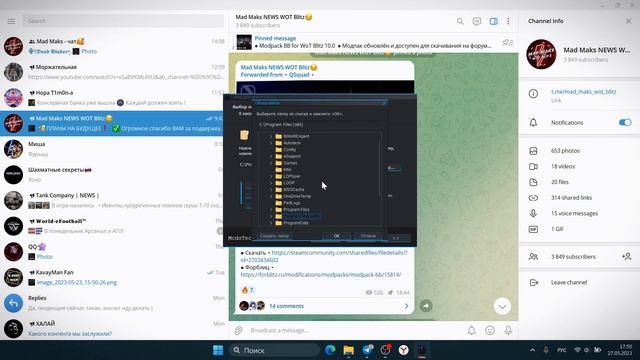
Task: Click the attach file paperclip icon
Action: (x=238, y=330)
